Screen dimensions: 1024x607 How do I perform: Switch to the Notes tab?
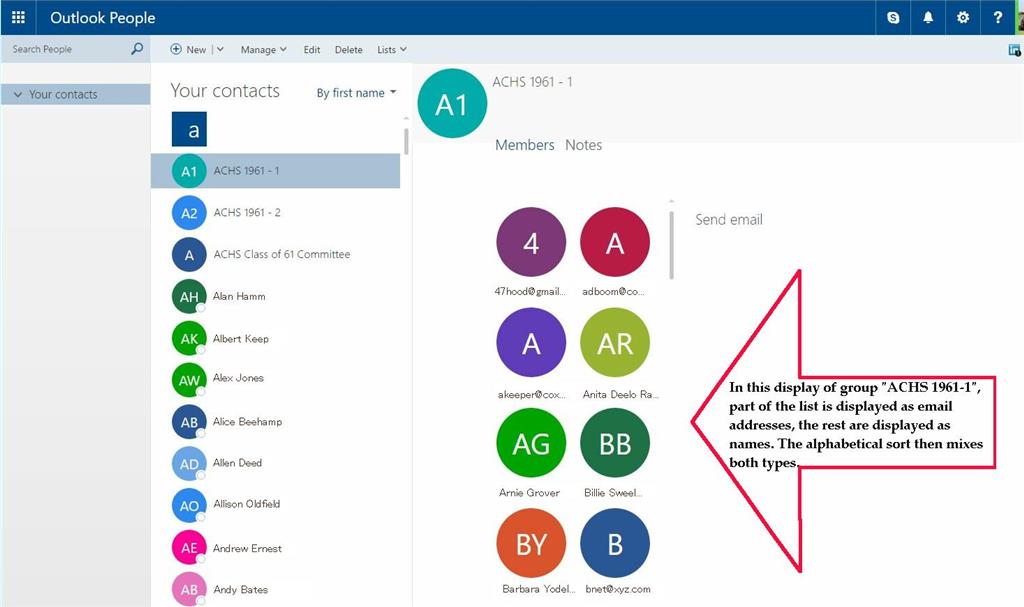583,145
